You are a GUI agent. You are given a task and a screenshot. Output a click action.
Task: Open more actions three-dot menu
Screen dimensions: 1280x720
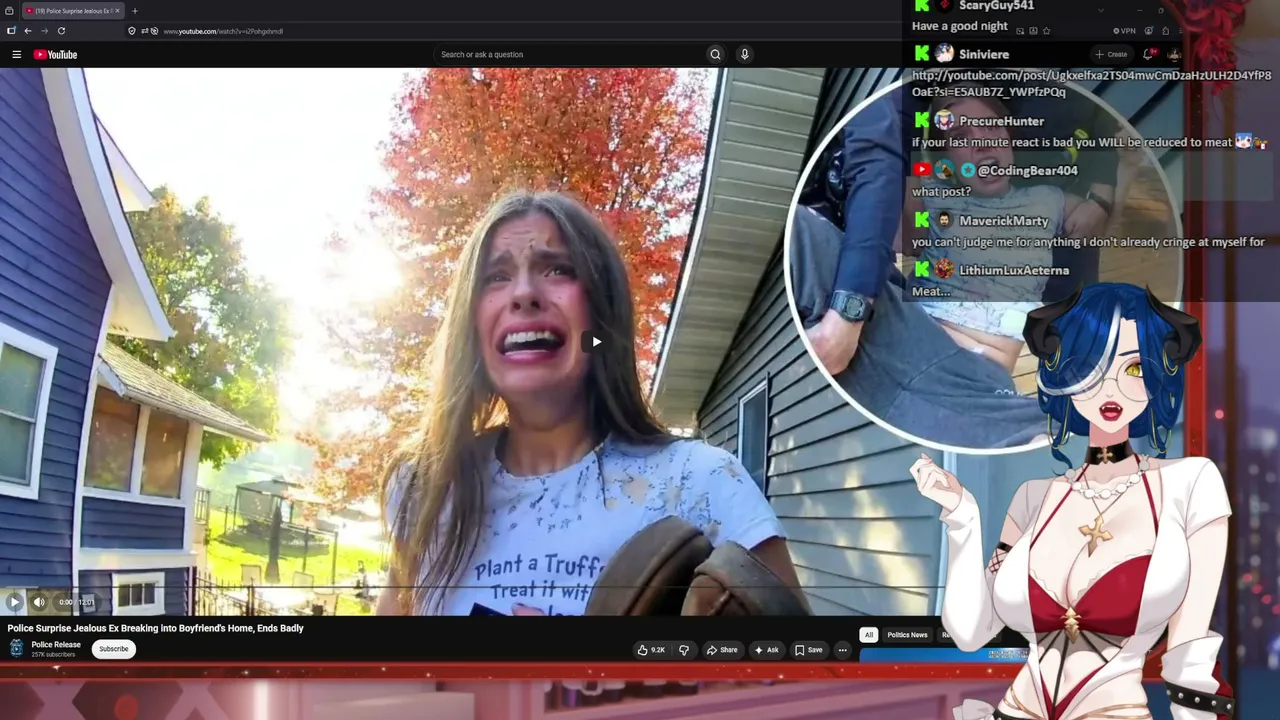pyautogui.click(x=842, y=650)
